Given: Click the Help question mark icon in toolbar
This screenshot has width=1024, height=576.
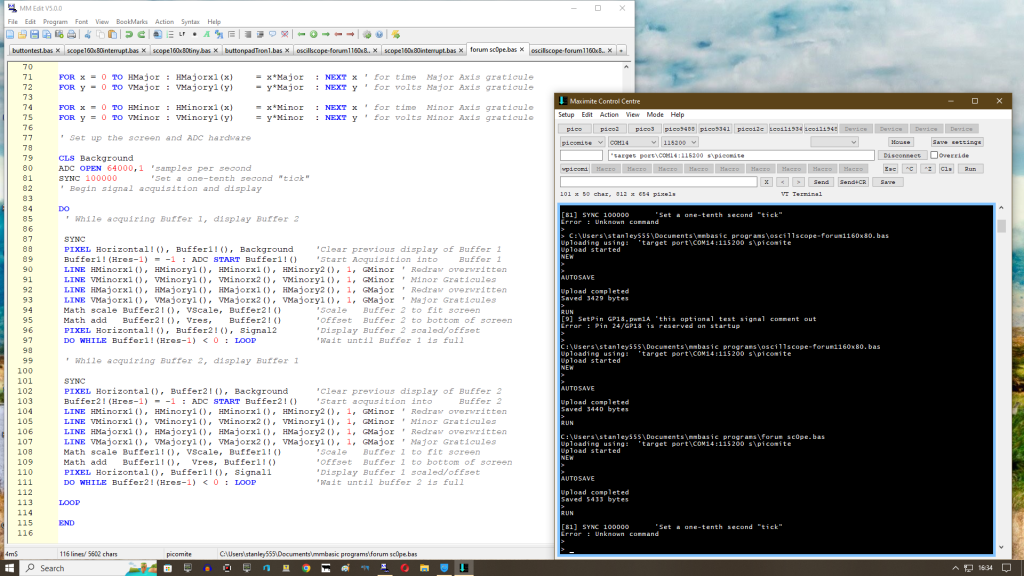Looking at the screenshot, I should tap(379, 34).
